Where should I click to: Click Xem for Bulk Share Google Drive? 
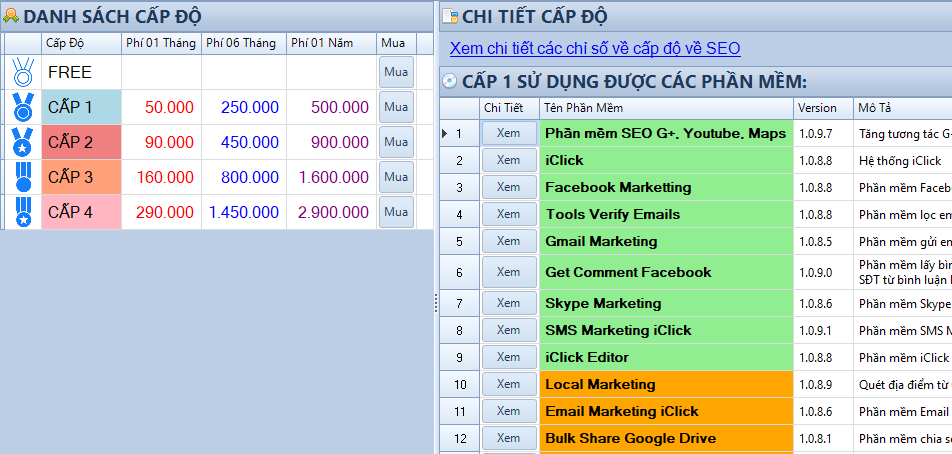coord(509,438)
